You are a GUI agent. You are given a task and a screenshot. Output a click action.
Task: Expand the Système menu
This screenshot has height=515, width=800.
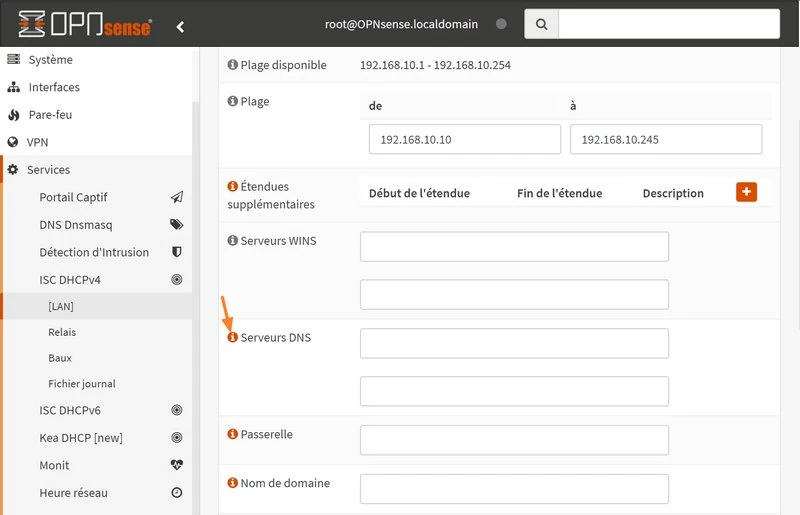50,59
